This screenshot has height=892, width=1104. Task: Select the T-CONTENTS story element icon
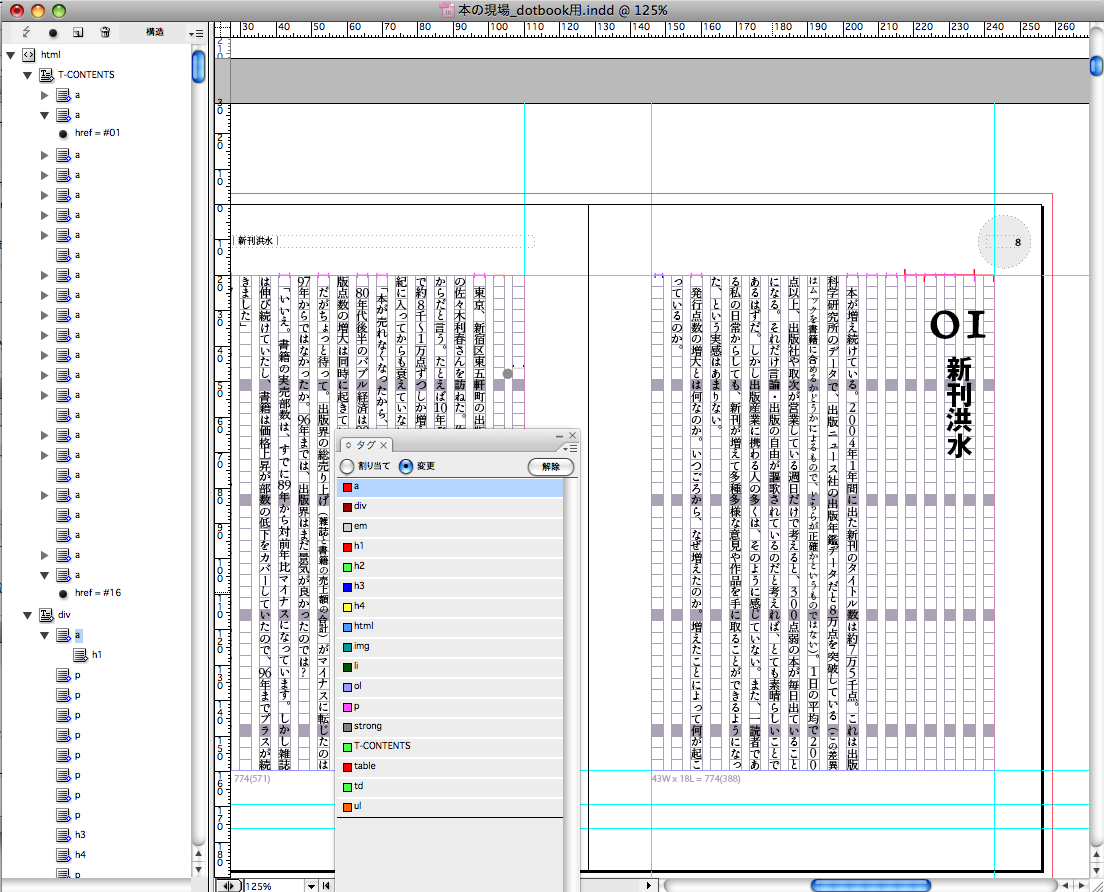click(46, 74)
